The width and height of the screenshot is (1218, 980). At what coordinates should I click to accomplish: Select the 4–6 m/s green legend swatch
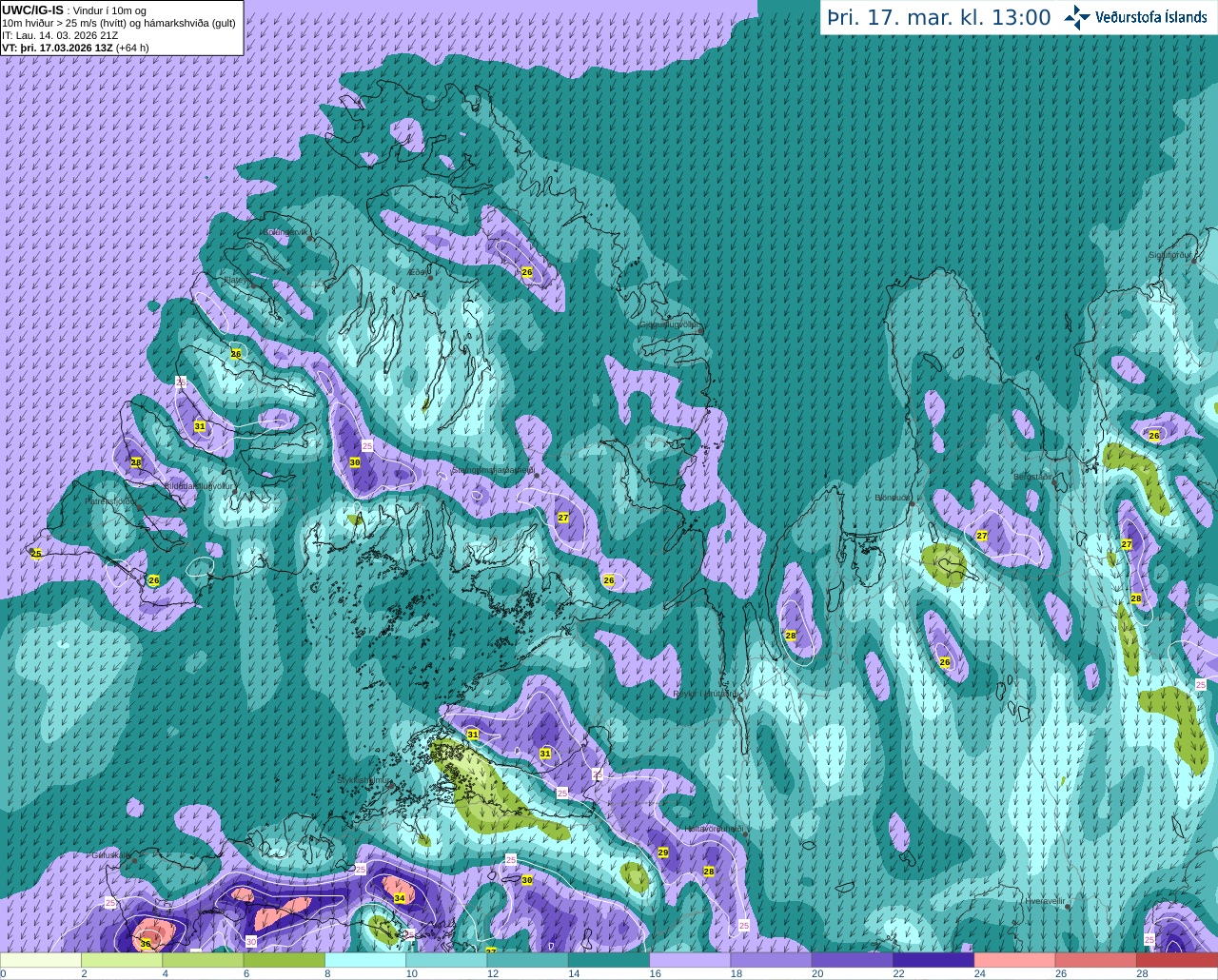203,960
